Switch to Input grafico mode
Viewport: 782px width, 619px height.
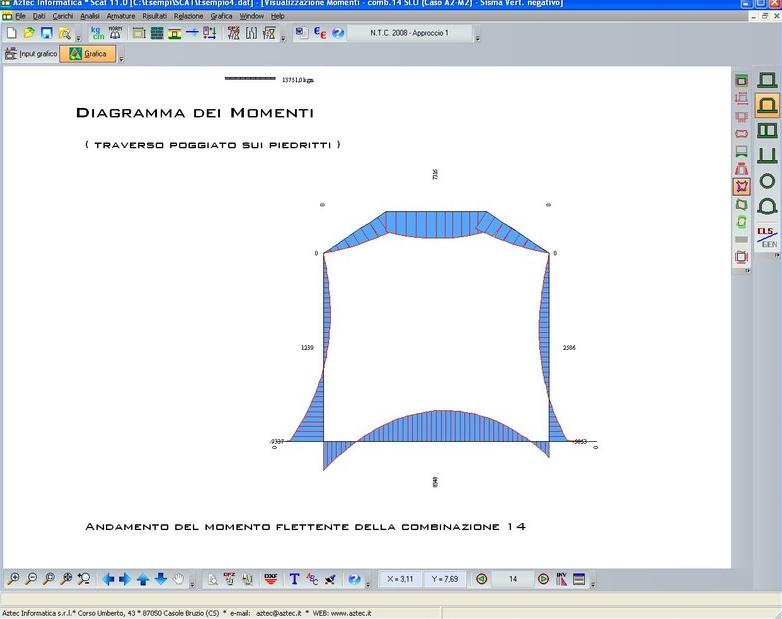[31, 54]
